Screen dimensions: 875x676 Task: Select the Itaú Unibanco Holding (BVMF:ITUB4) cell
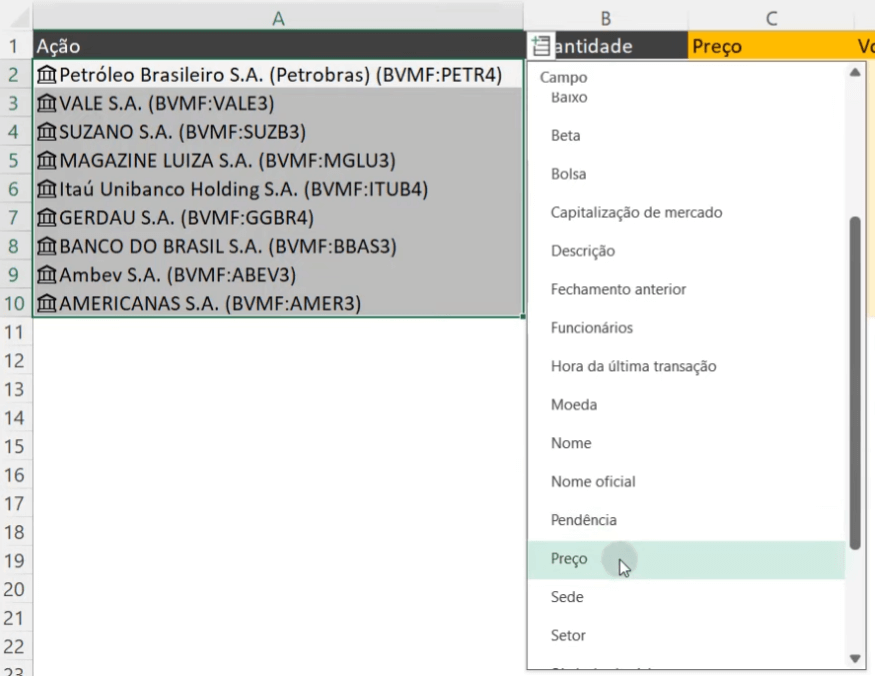tap(278, 189)
